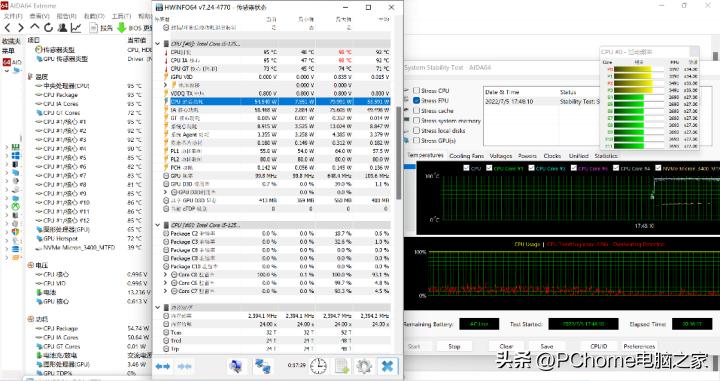Open the 文件(F) menu in AIDA64
Viewport: 720px width, 381px height.
pos(13,16)
